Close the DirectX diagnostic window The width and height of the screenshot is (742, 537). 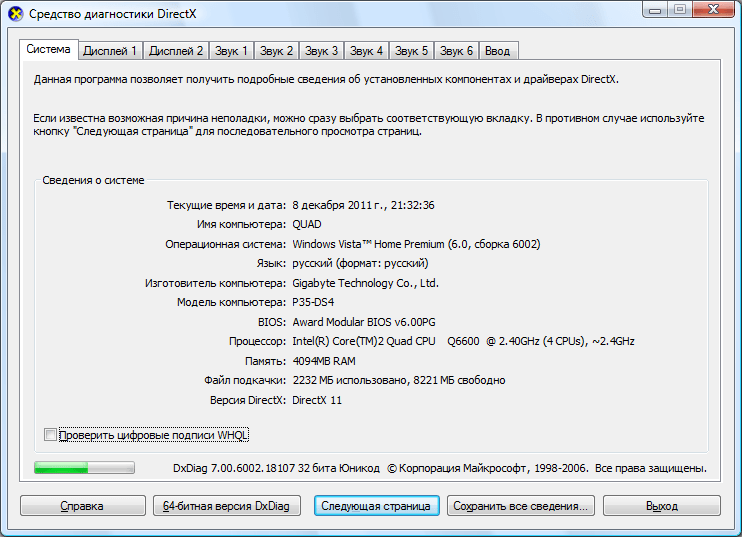(x=714, y=10)
